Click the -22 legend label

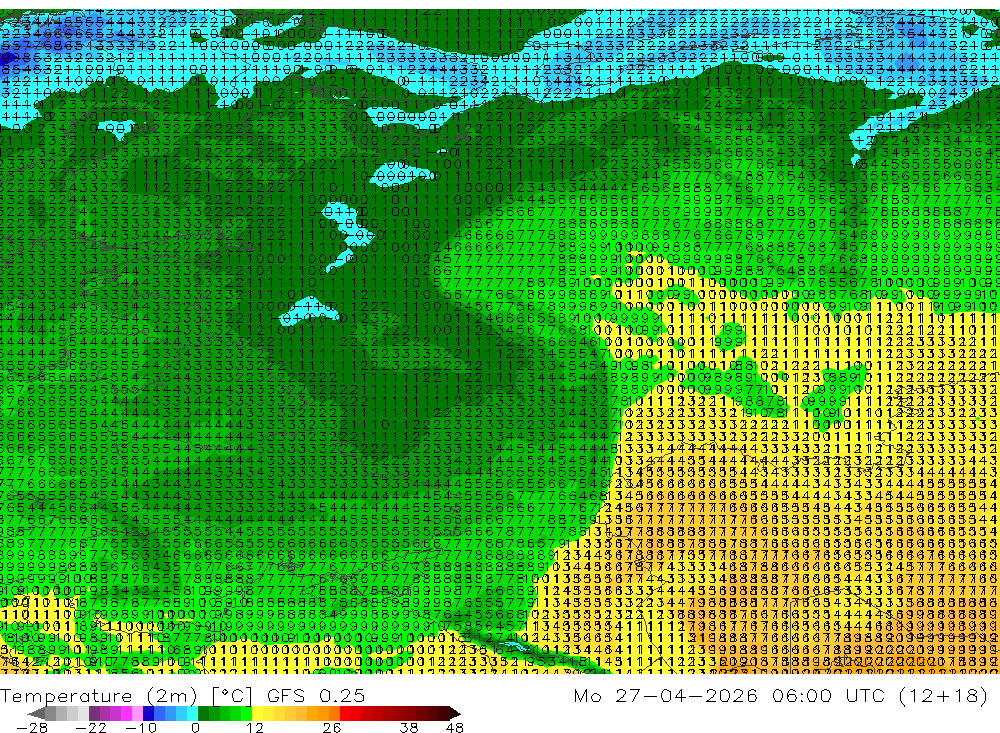click(91, 727)
